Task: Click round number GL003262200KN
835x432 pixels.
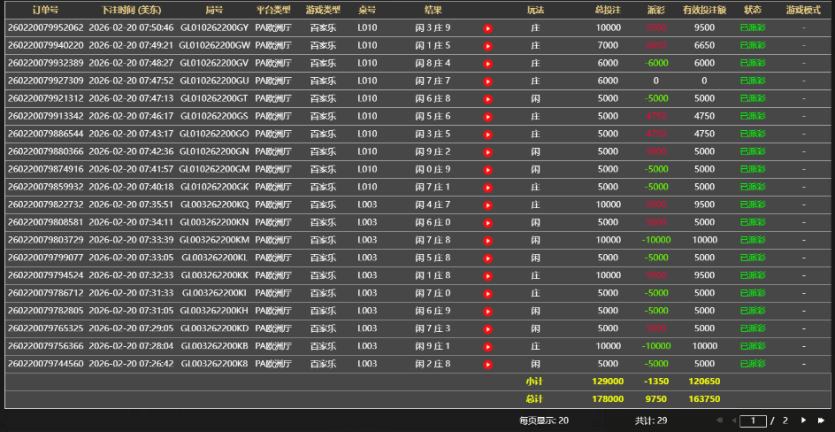Action: [x=214, y=222]
